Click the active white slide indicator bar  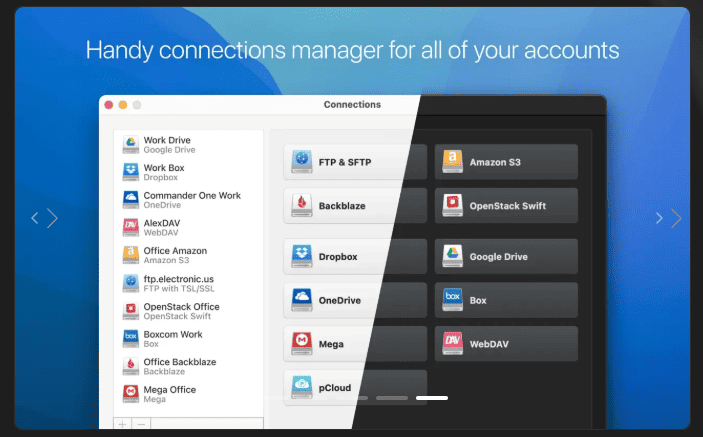click(x=432, y=398)
